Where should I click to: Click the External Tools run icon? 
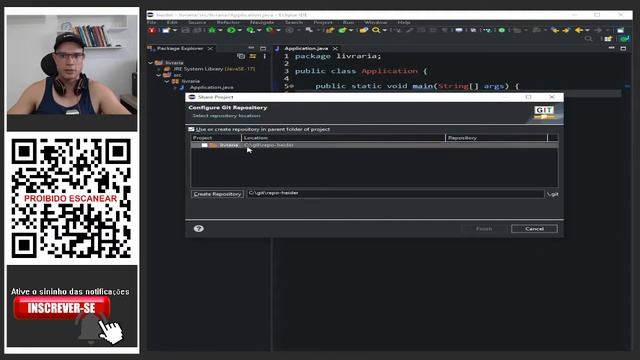(x=269, y=30)
